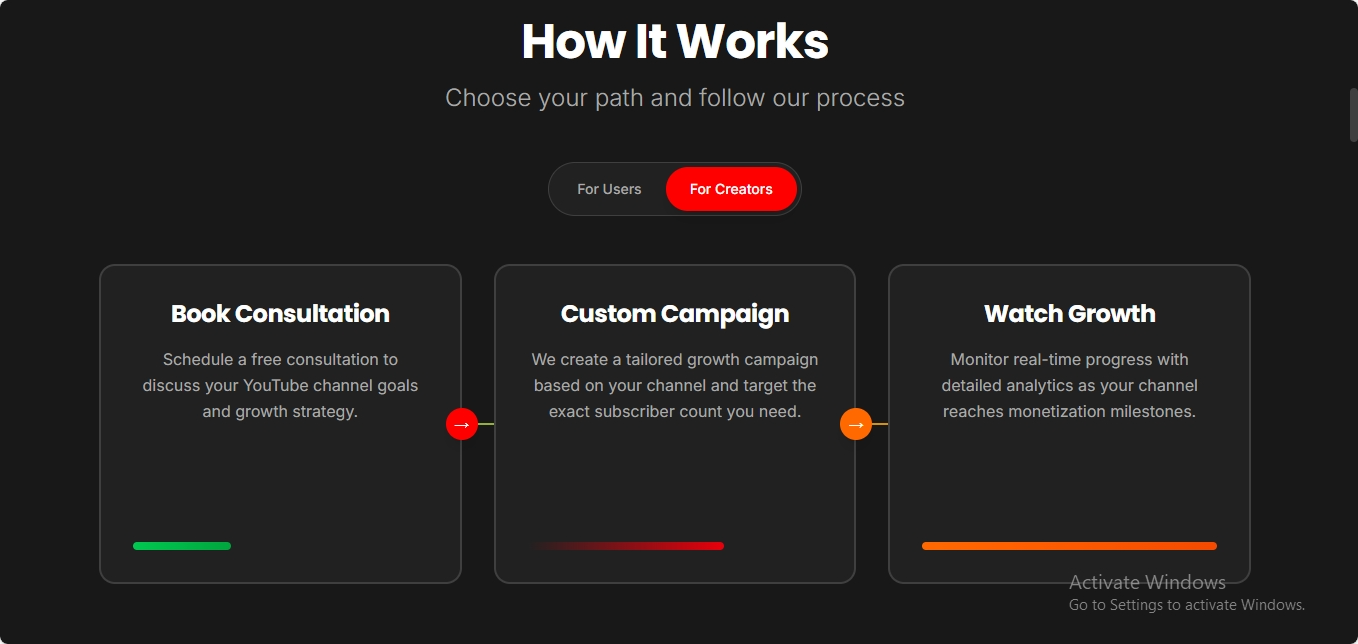The height and width of the screenshot is (644, 1358).
Task: Click the green progress bar under Book Consultation
Action: tap(181, 546)
